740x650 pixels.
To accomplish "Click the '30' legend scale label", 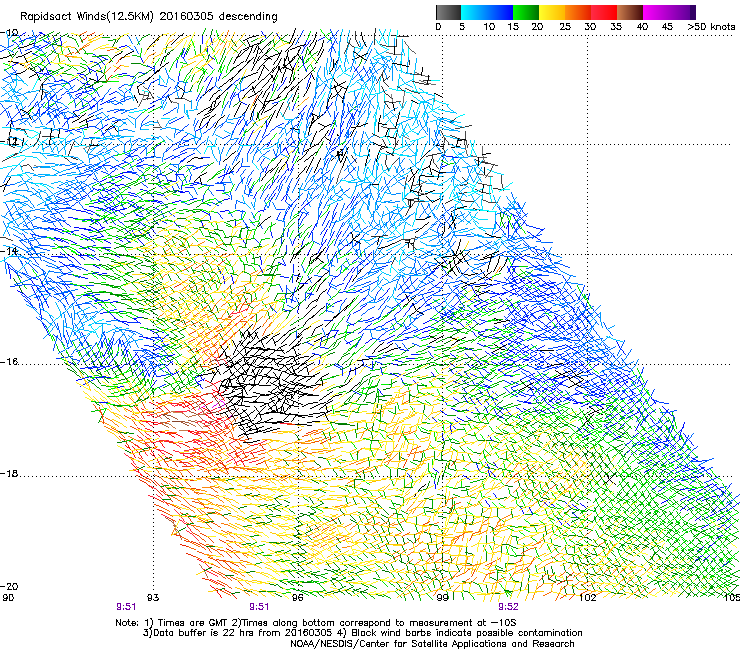I will pos(590,27).
